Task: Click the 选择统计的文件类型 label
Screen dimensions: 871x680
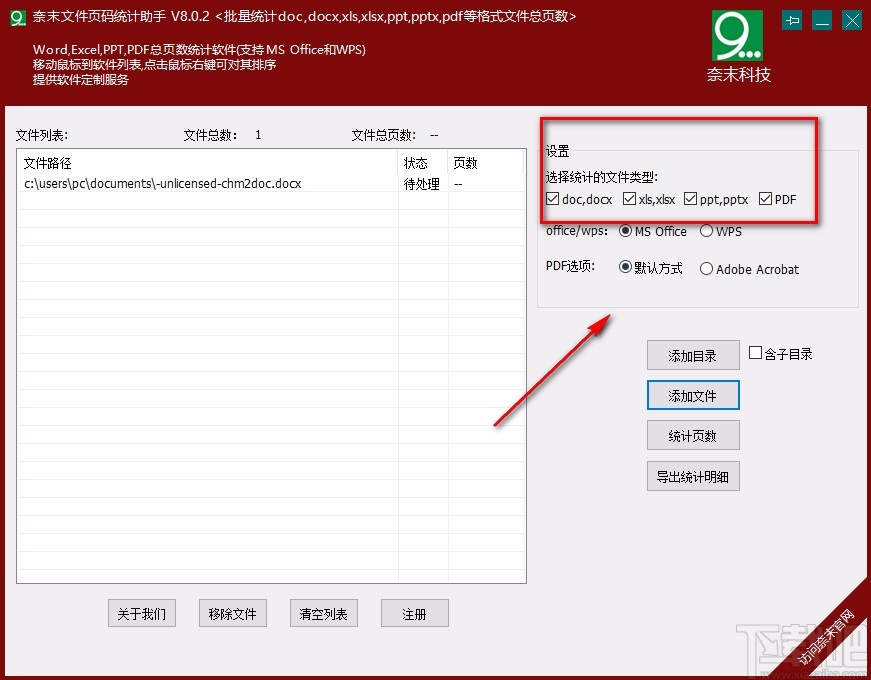Action: 602,177
